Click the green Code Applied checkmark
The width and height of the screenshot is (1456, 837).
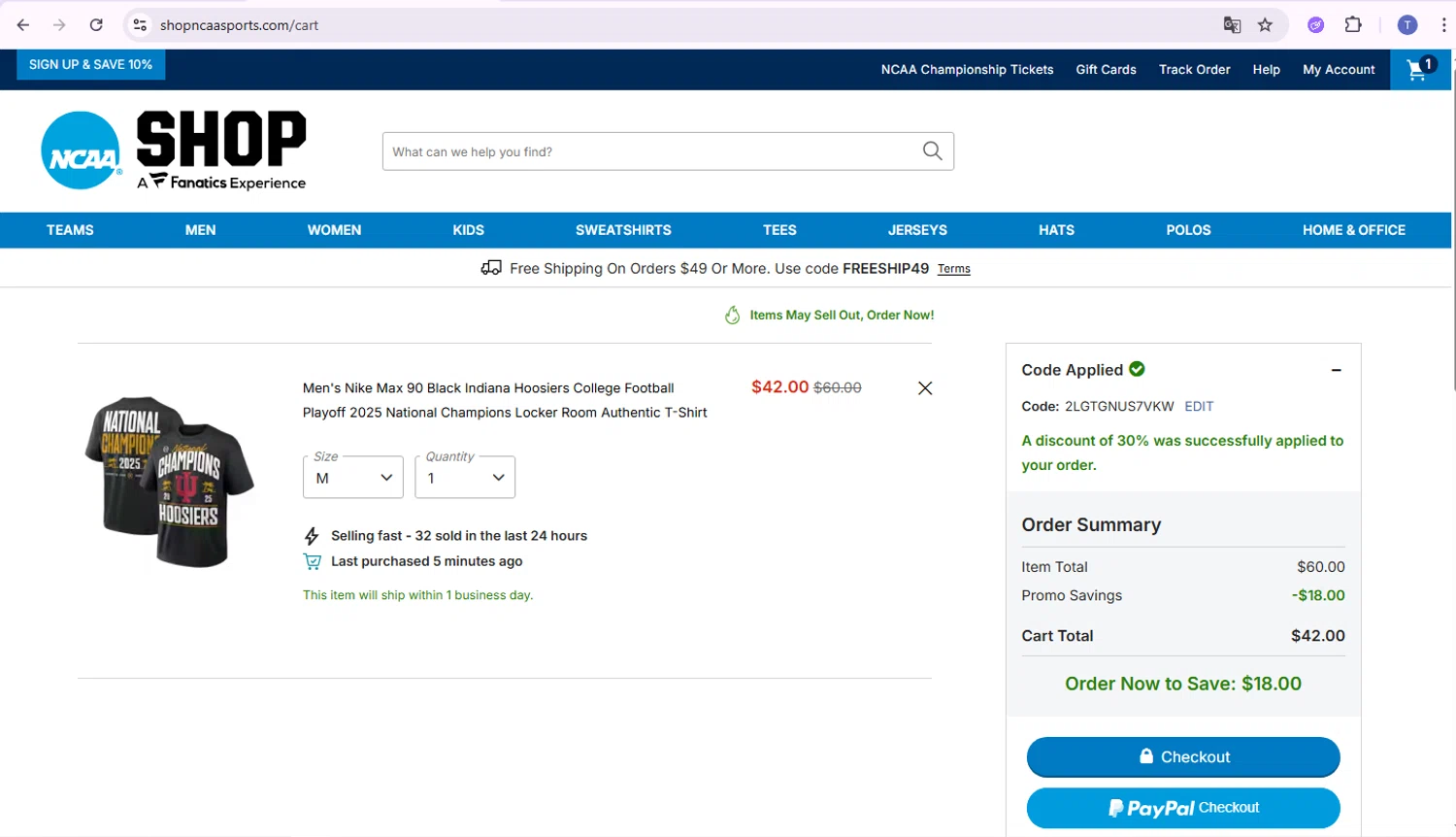[1137, 369]
